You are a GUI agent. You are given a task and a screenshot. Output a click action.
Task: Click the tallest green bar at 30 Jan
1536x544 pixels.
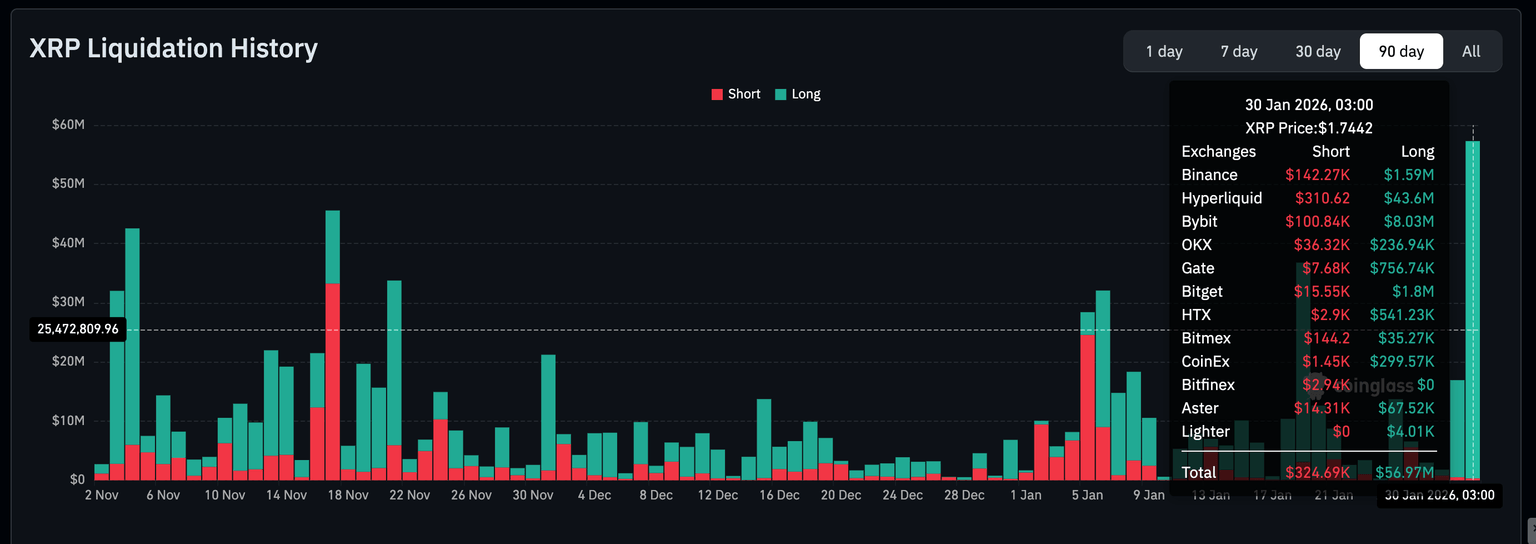tap(1473, 300)
